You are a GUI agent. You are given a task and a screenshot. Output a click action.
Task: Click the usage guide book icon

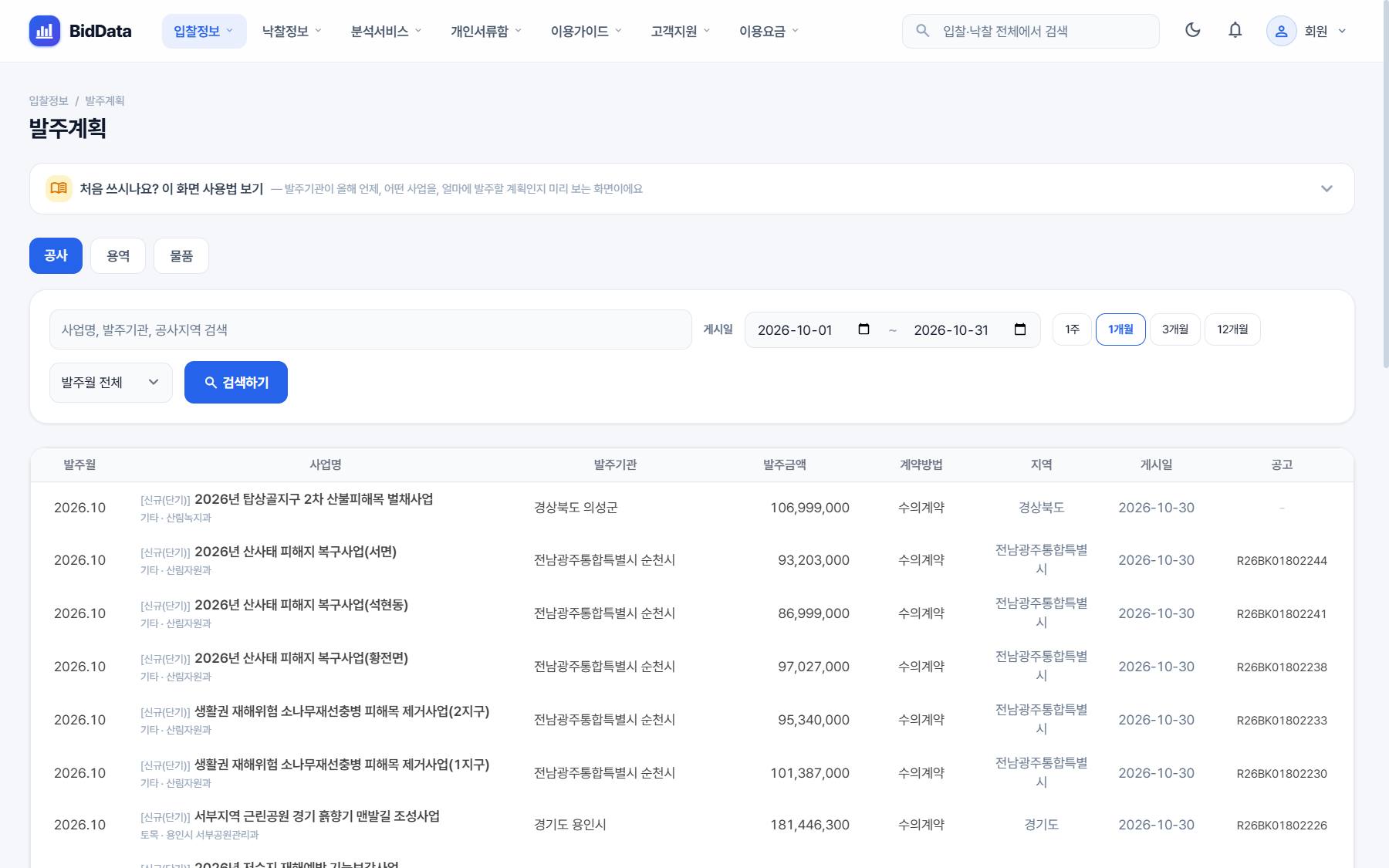point(59,188)
